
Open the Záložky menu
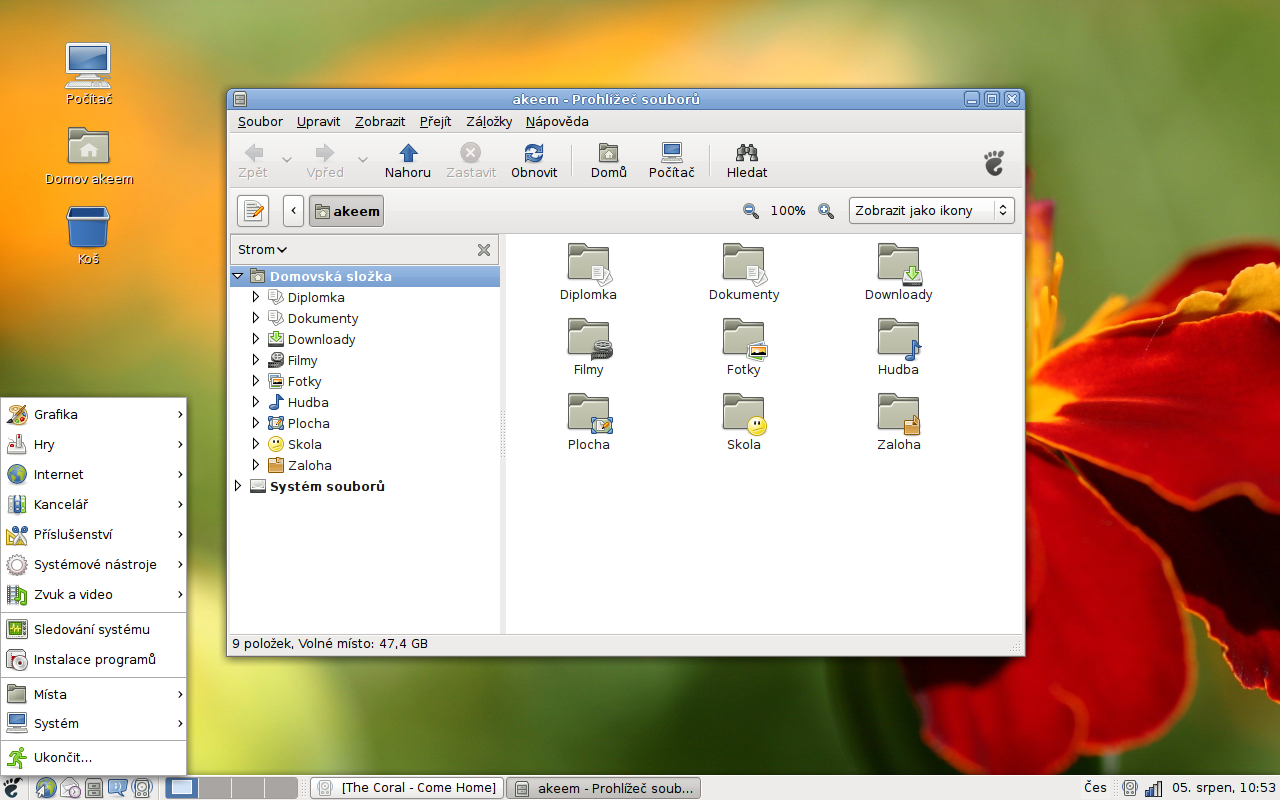[489, 122]
